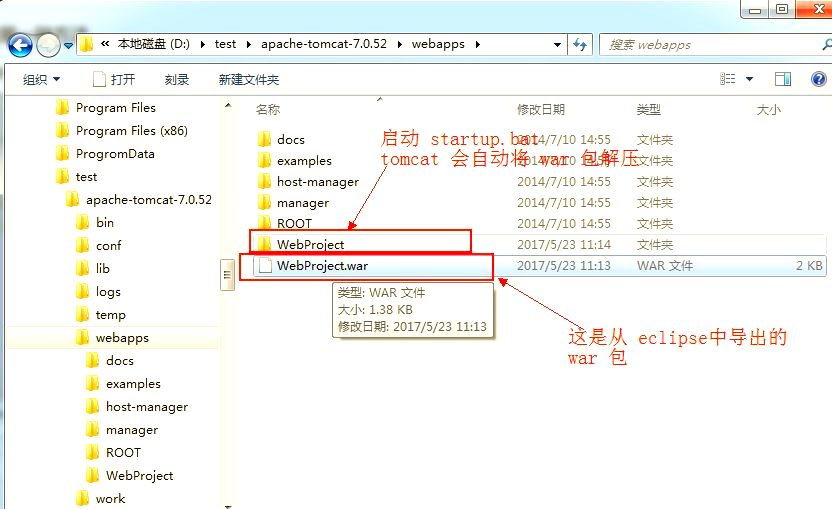Select apache-tomcat-7.0.52 breadcrumb segment
Viewport: 832px width, 509px height.
point(324,44)
